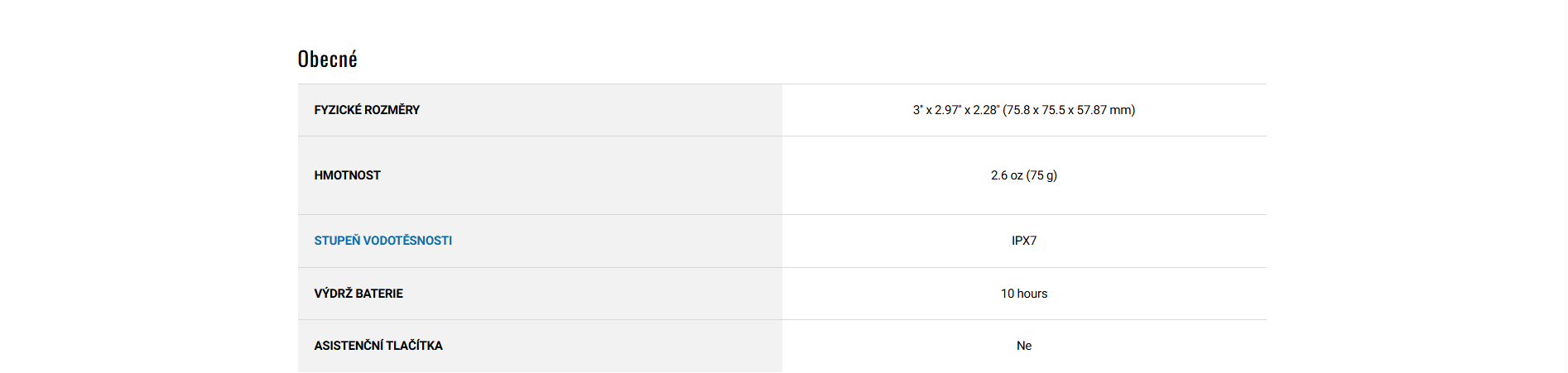Click the word hours in battery value
This screenshot has height=373, width=1568.
point(1032,294)
